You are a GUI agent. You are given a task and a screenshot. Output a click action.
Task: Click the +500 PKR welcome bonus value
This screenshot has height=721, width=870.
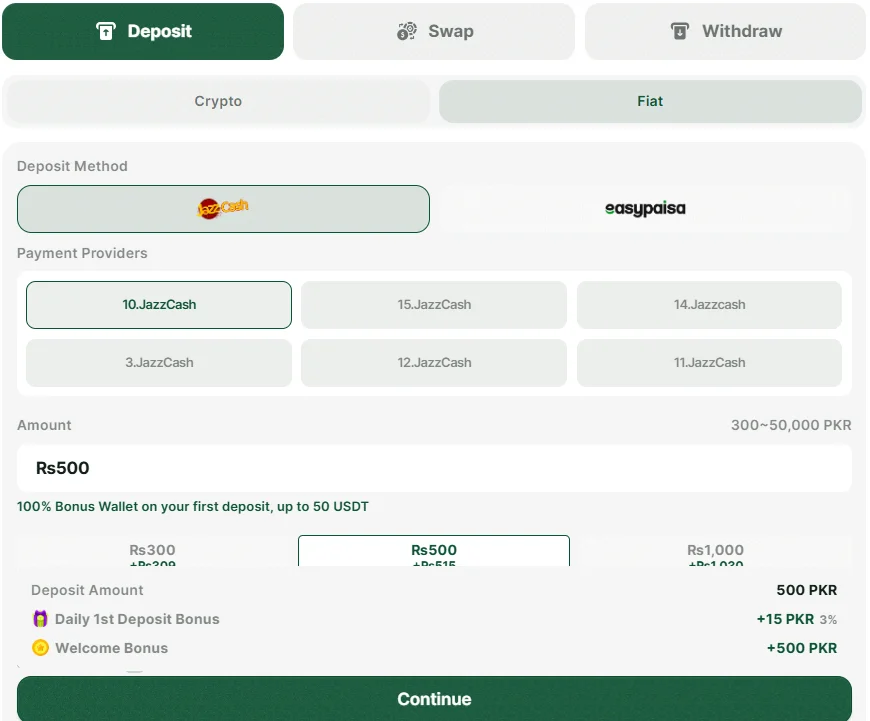point(802,648)
